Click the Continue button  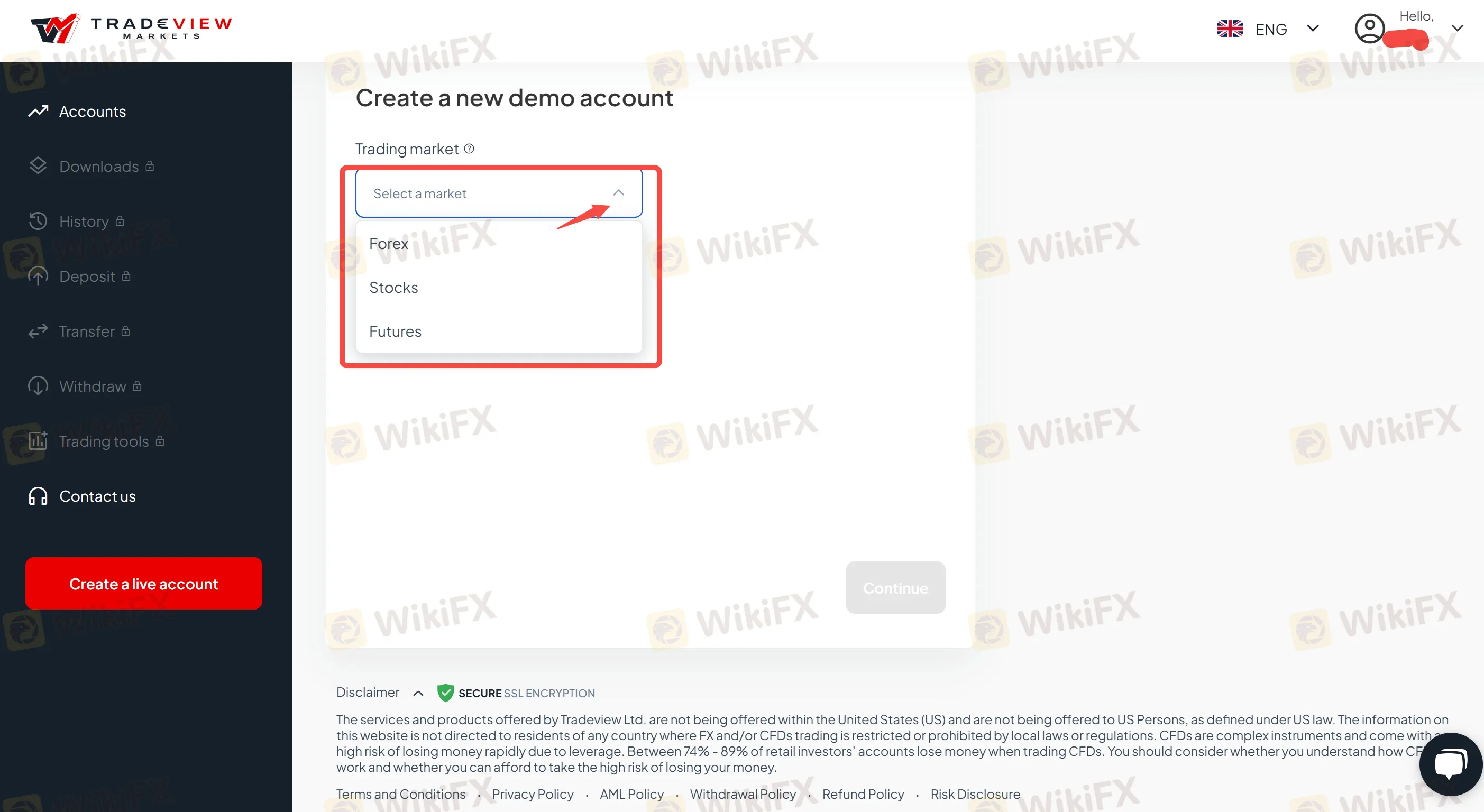(x=894, y=587)
